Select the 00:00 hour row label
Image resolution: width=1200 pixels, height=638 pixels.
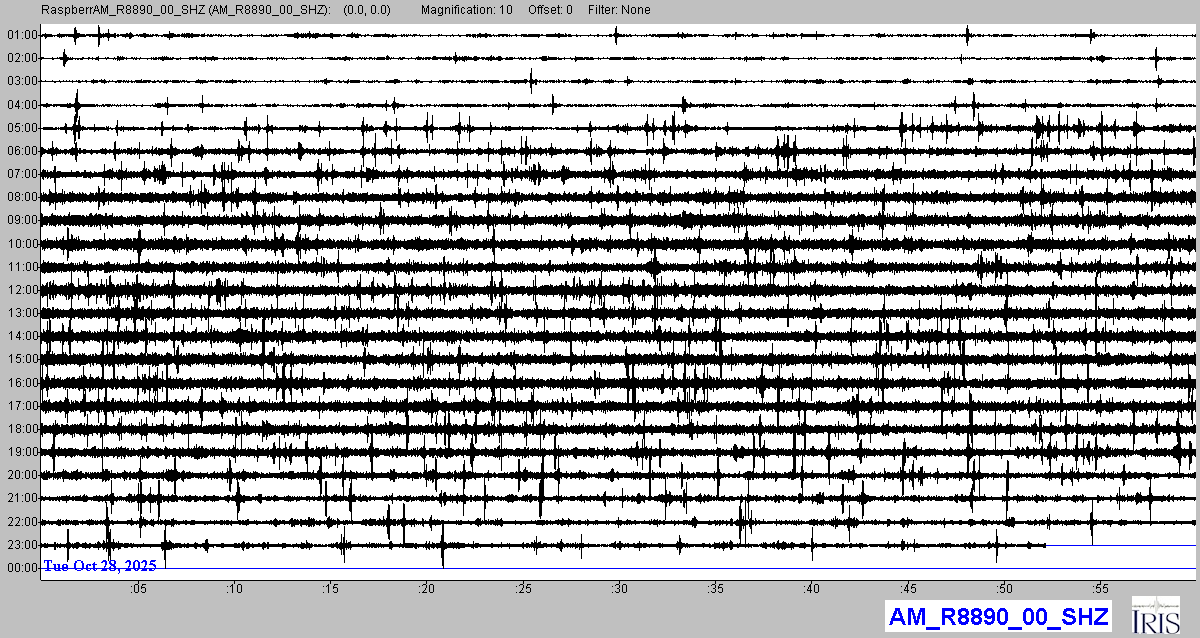(x=22, y=568)
